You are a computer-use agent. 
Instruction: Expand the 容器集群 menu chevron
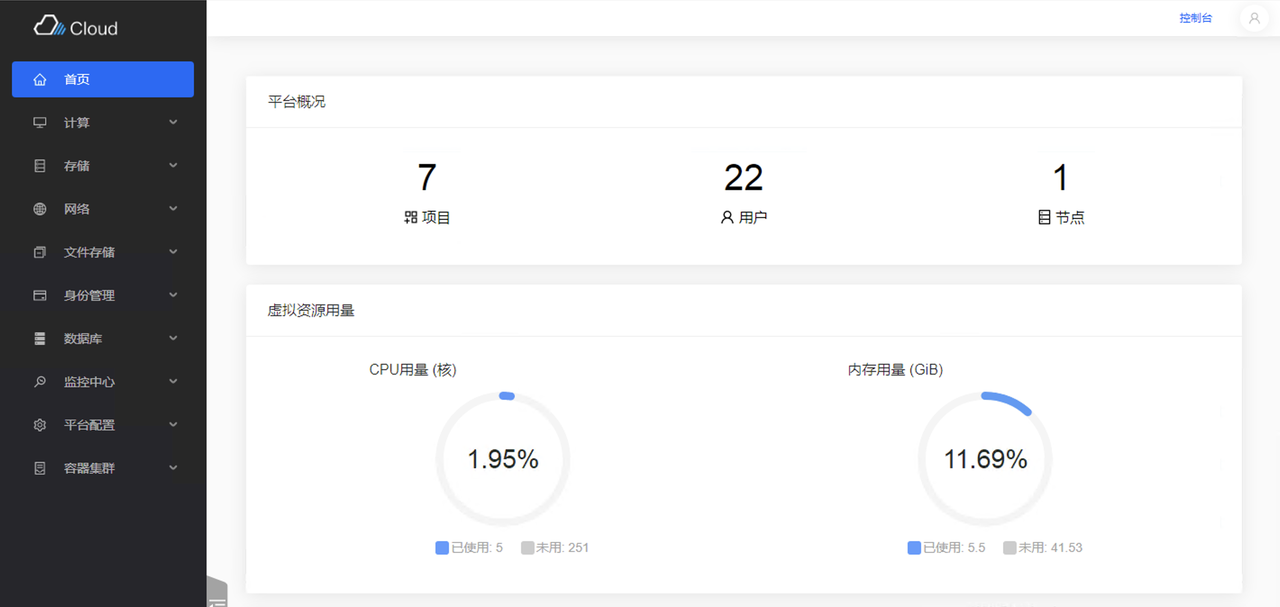(172, 467)
